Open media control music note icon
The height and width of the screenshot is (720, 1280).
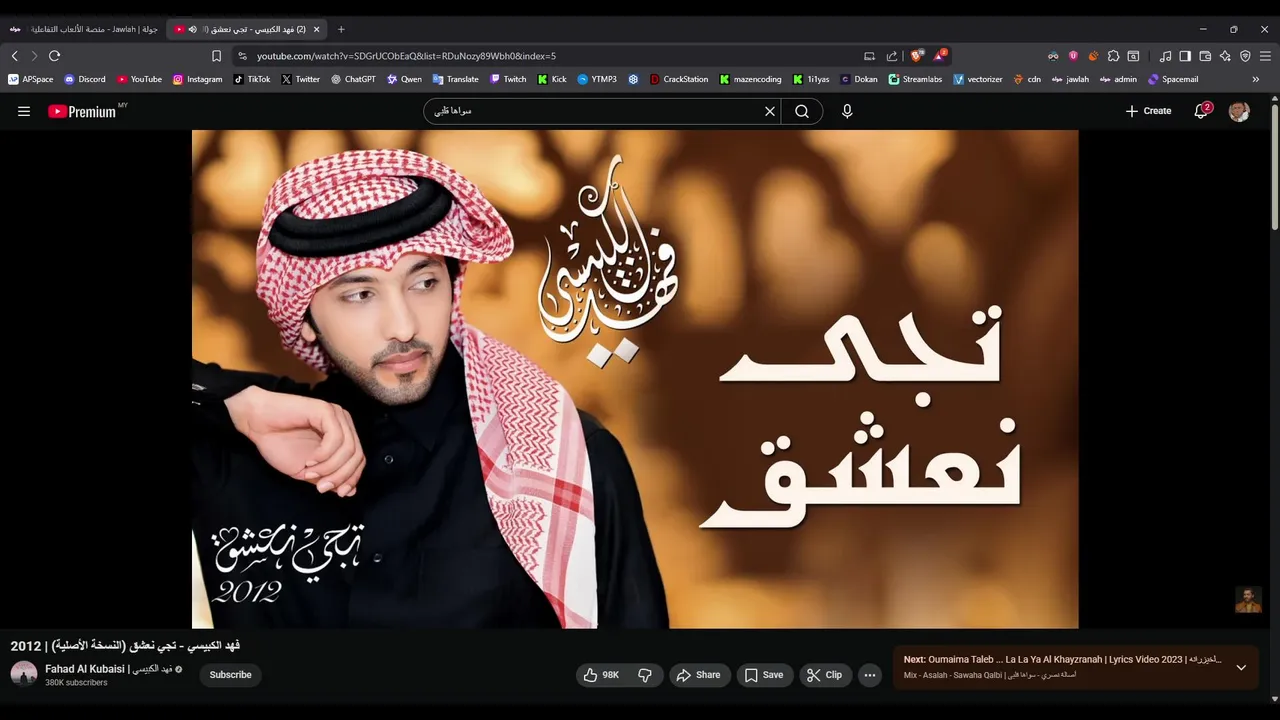[1165, 56]
